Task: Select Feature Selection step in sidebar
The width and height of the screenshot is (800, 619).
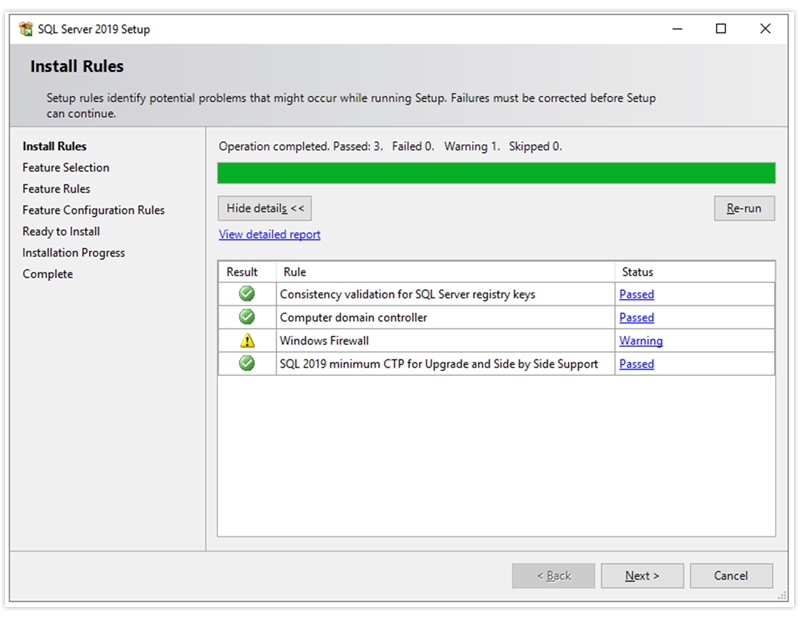Action: (66, 168)
